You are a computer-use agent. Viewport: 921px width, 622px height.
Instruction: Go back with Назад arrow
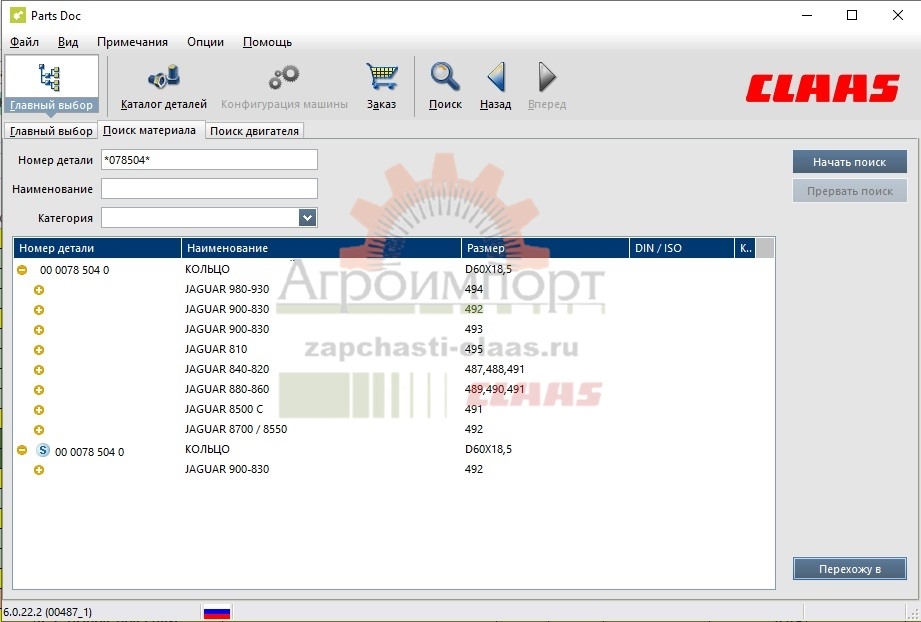[x=495, y=86]
